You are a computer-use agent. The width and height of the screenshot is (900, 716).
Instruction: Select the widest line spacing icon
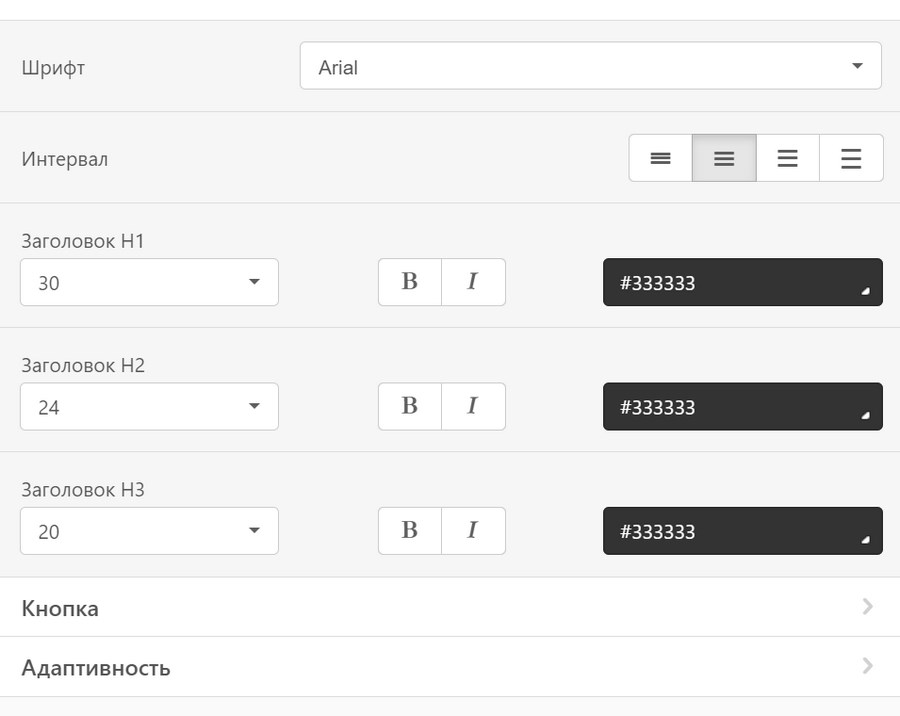coord(851,158)
